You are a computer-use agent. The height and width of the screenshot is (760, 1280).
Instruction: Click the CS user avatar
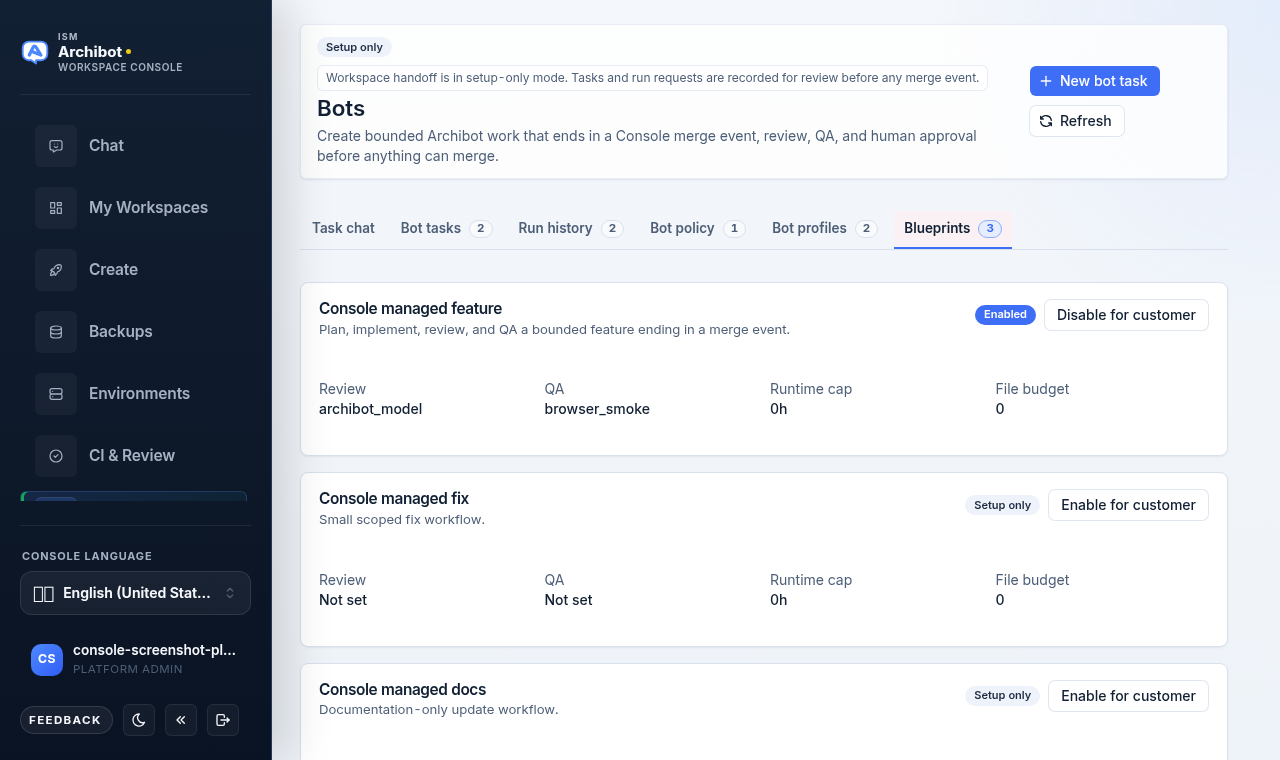coord(47,659)
